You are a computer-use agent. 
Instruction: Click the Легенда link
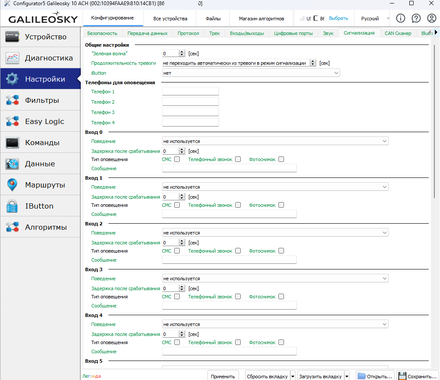click(92, 376)
